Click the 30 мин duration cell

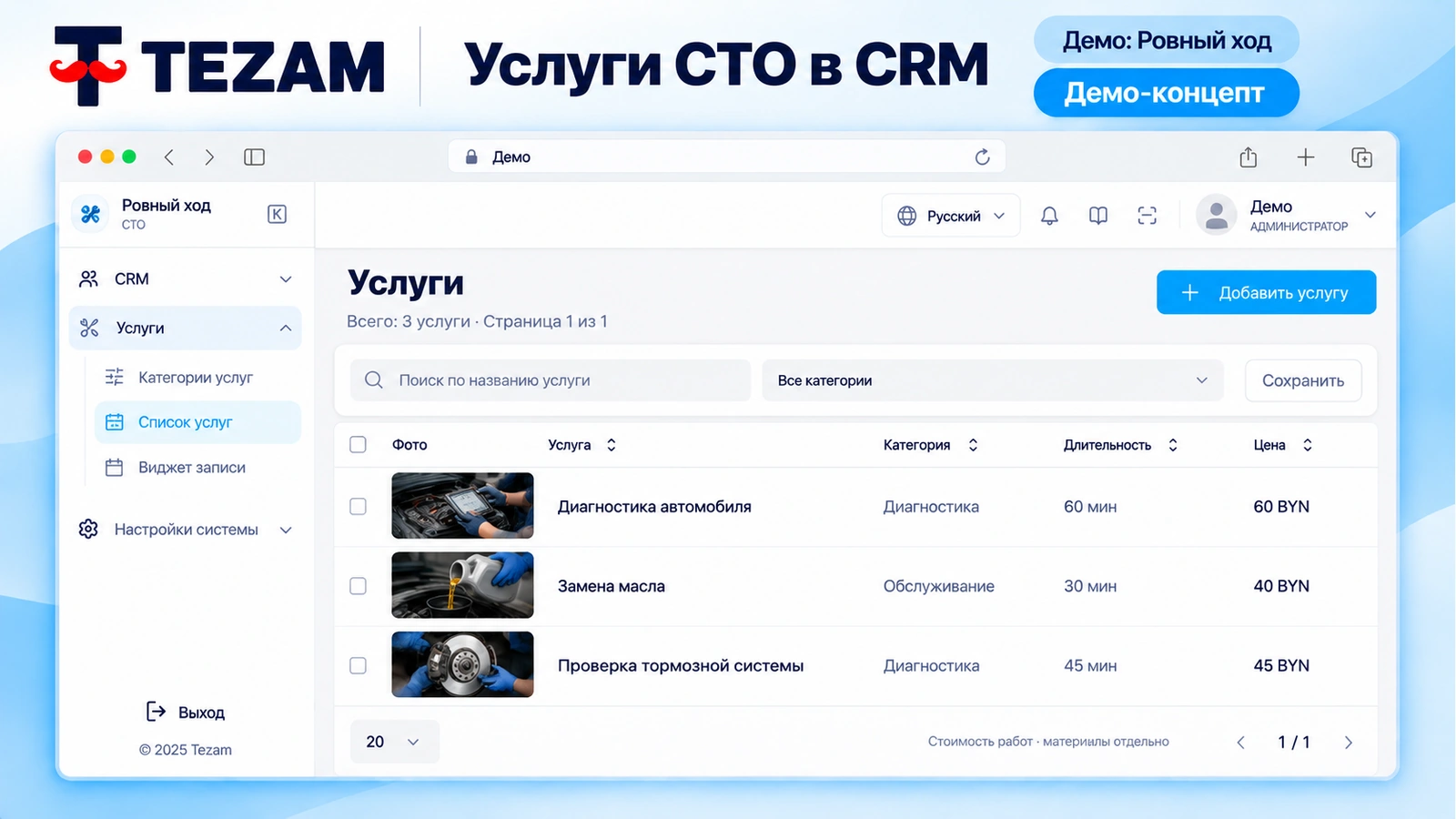coord(1090,586)
